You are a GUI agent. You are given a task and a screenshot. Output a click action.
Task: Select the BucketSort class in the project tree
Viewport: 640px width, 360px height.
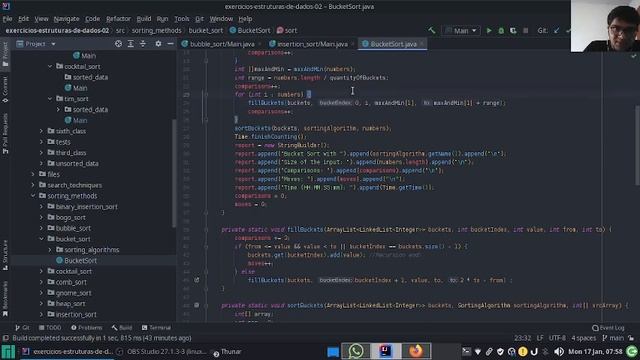pos(80,260)
